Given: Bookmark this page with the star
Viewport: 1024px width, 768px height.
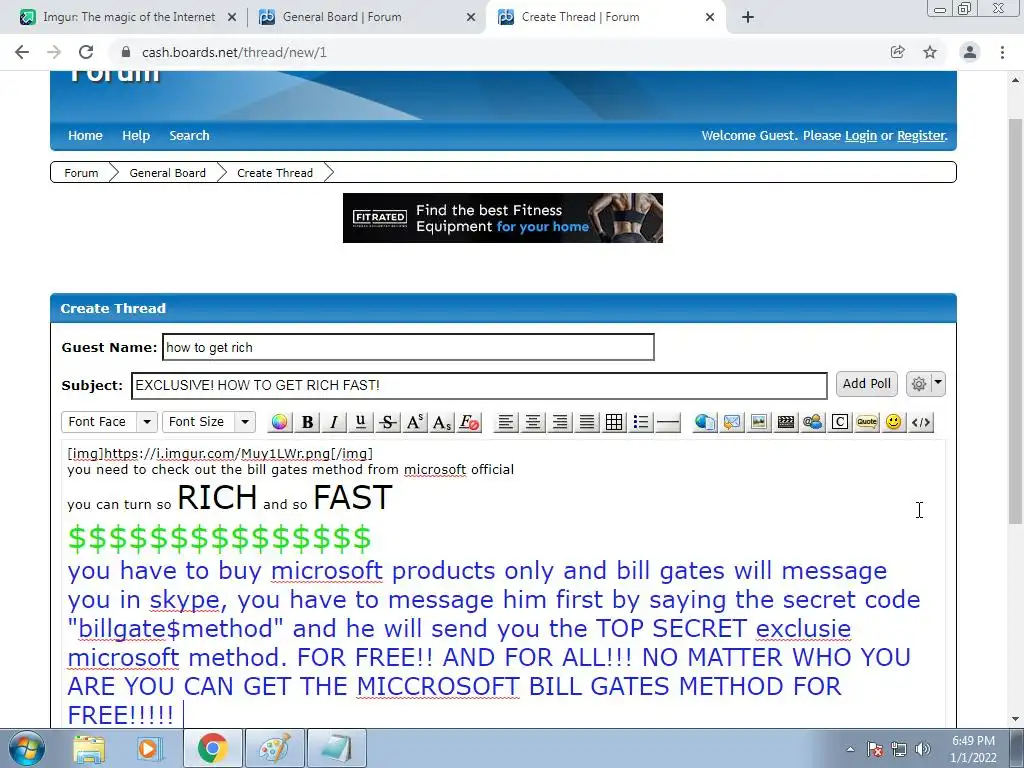Looking at the screenshot, I should coord(930,52).
